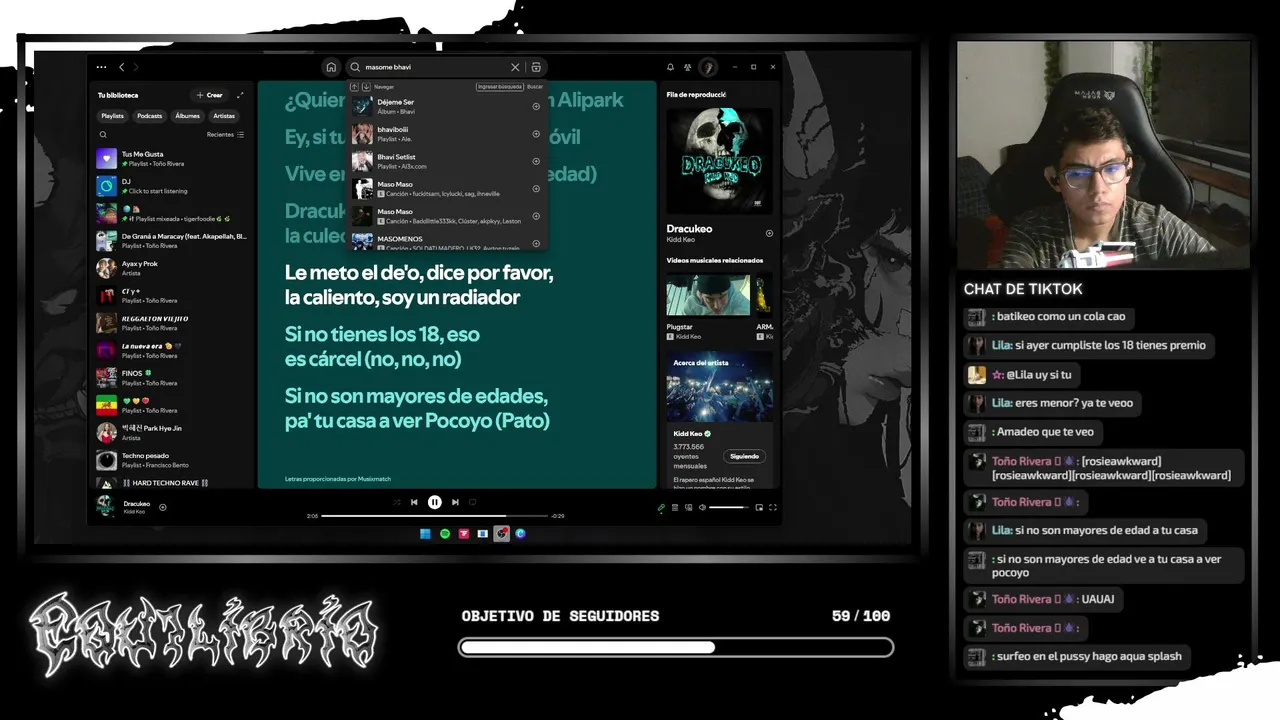Toggle the queue view icon
This screenshot has width=1280, height=720.
[675, 507]
